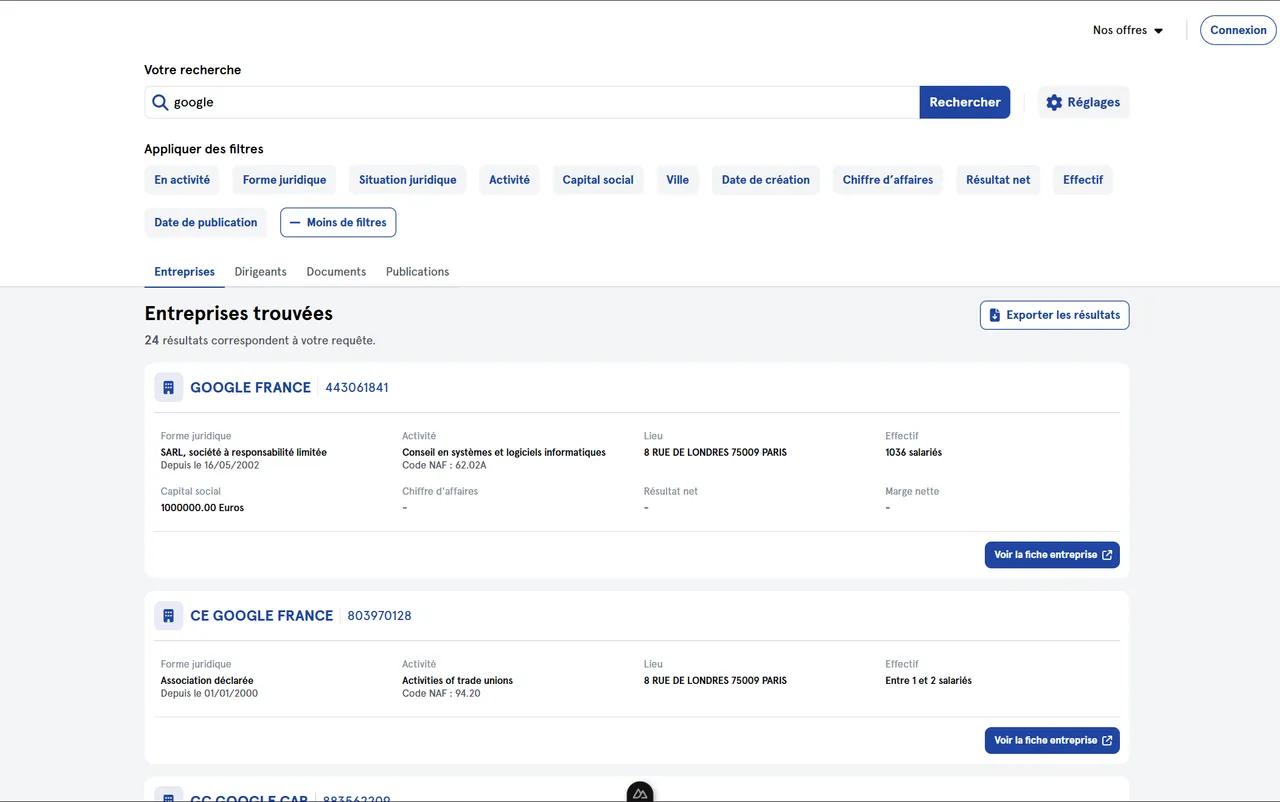View the GOOGLE FRANCE company sheet

click(1052, 555)
